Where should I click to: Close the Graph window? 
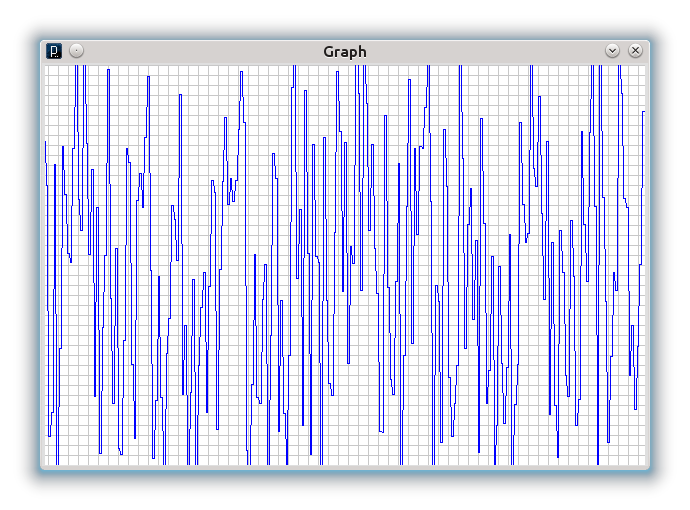[x=635, y=51]
